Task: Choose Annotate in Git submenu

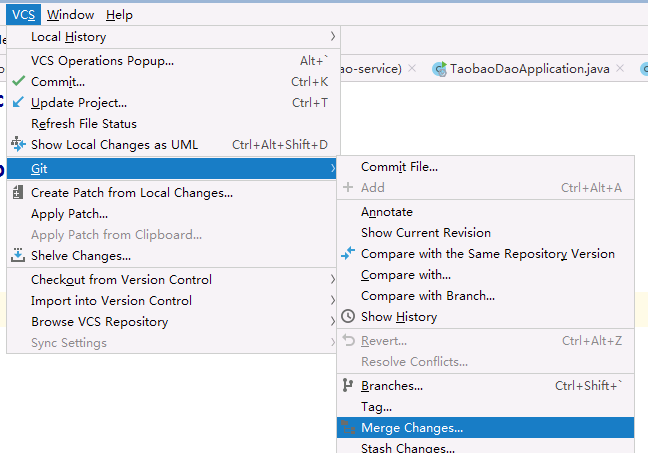Action: 486,212
